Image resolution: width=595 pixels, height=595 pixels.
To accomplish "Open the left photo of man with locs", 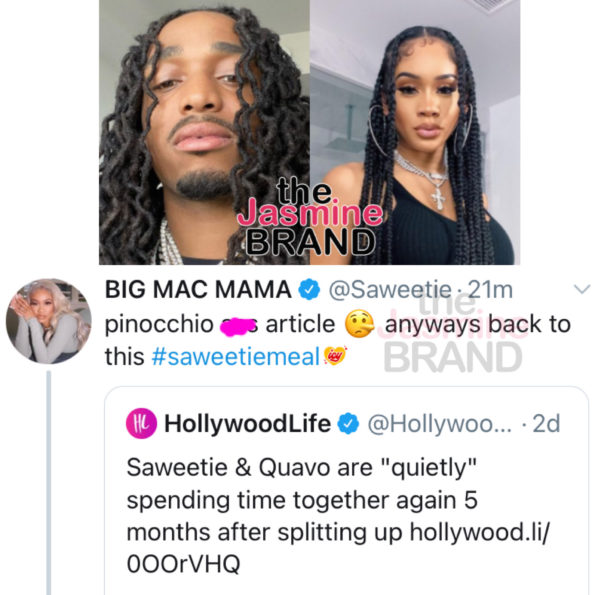I will 205,132.
